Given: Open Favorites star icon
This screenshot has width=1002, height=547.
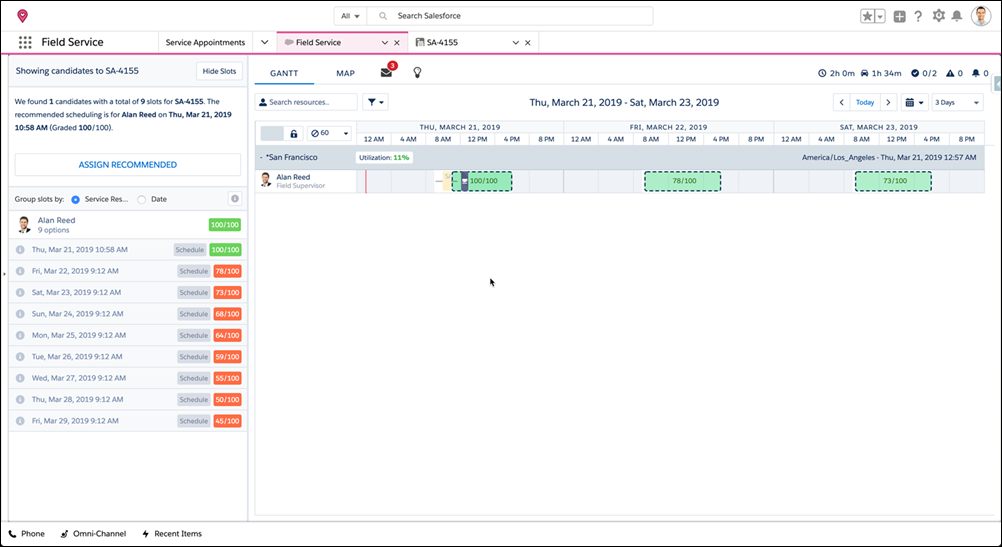Looking at the screenshot, I should pyautogui.click(x=867, y=17).
